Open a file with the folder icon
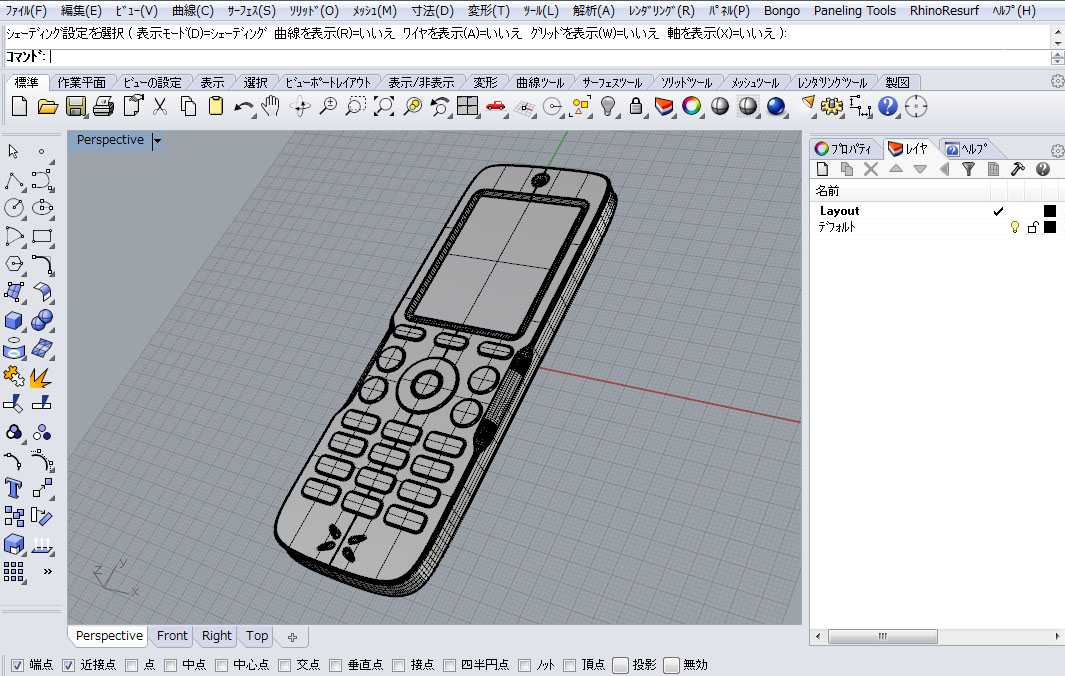The image size is (1065, 676). click(x=48, y=106)
